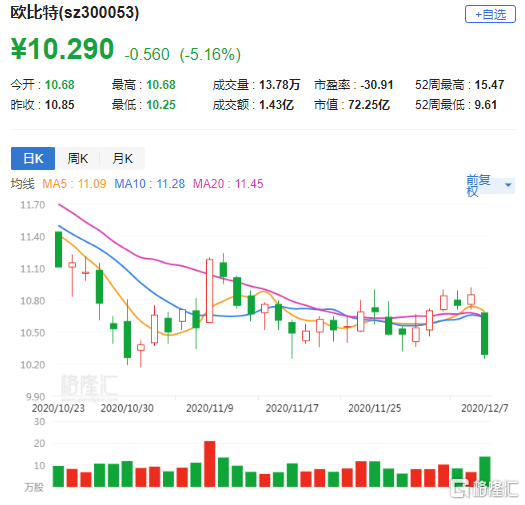Click the tallest red volume bar

tap(210, 464)
